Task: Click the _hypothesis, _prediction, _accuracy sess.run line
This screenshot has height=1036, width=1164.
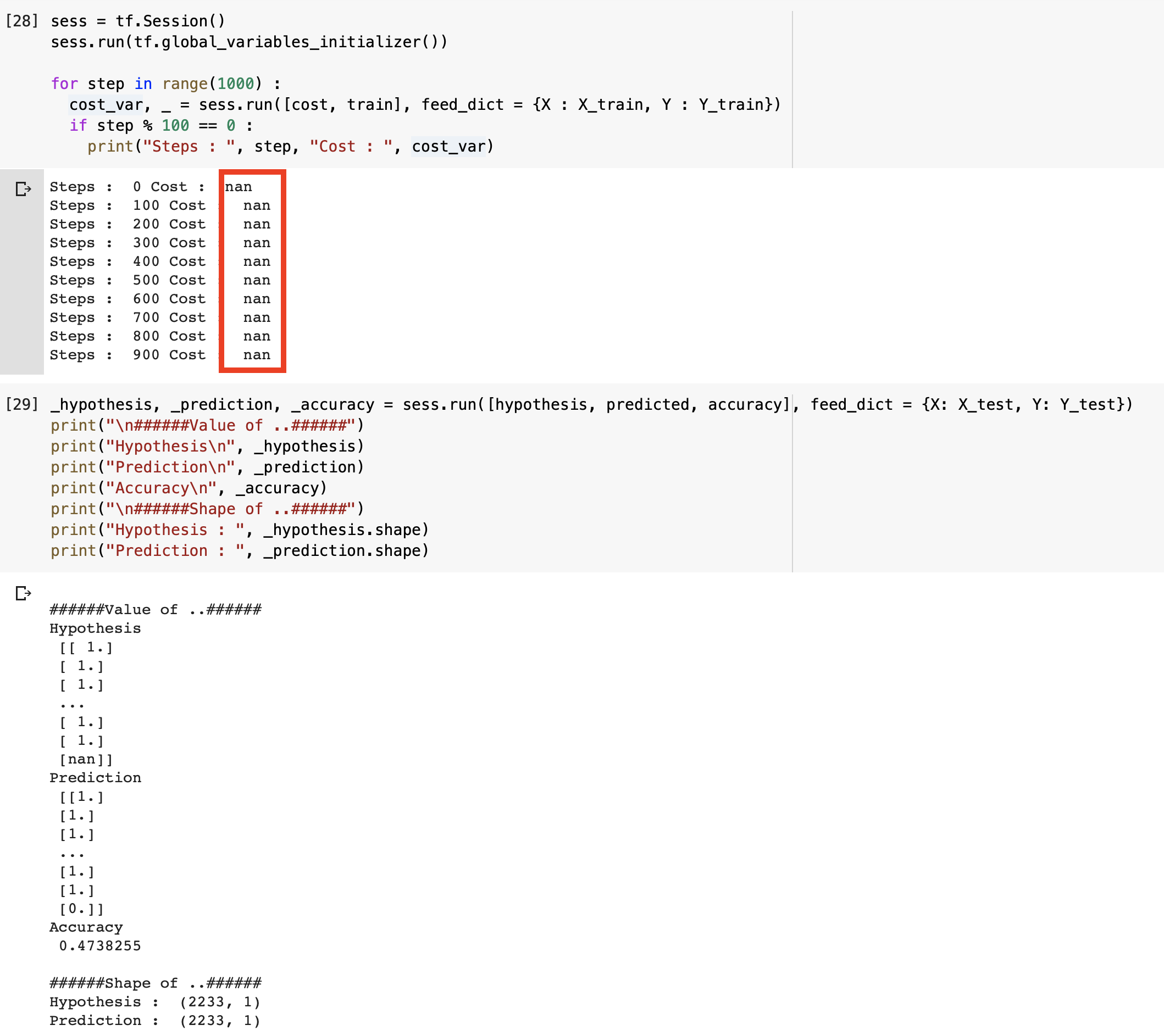Action: [x=398, y=405]
